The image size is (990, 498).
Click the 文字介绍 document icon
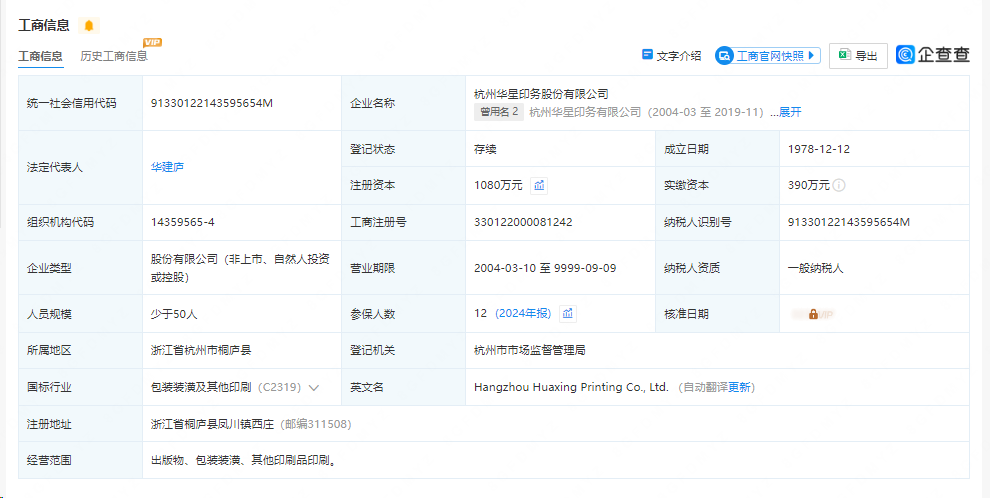pos(647,55)
